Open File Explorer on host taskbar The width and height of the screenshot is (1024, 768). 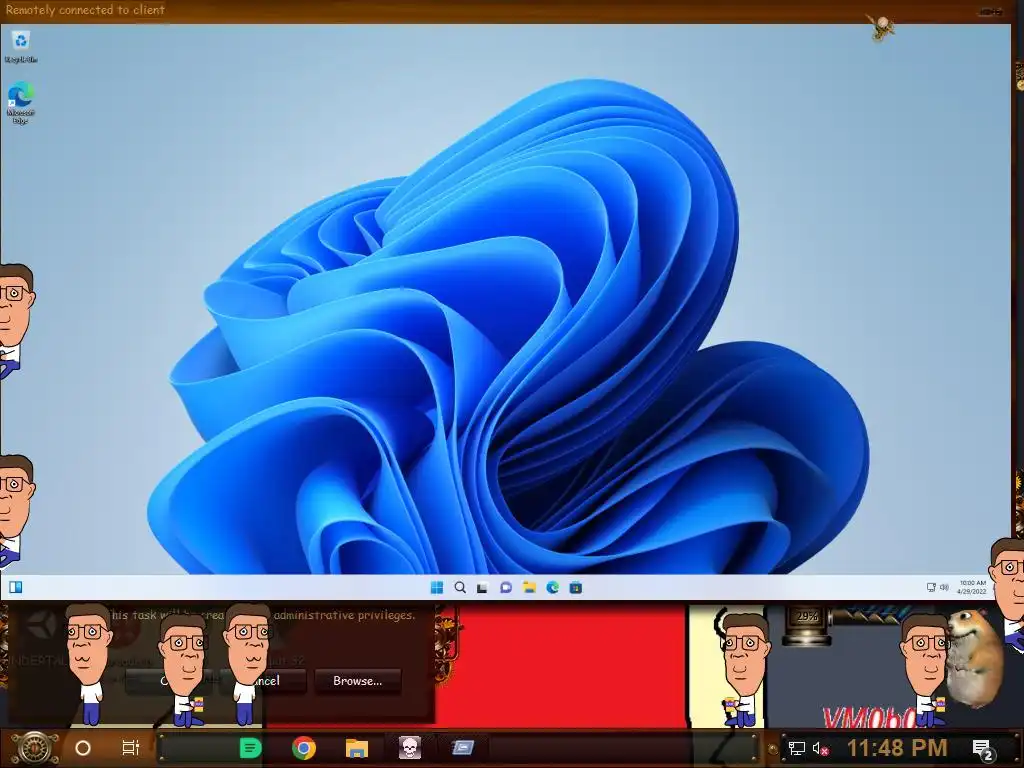pos(357,748)
